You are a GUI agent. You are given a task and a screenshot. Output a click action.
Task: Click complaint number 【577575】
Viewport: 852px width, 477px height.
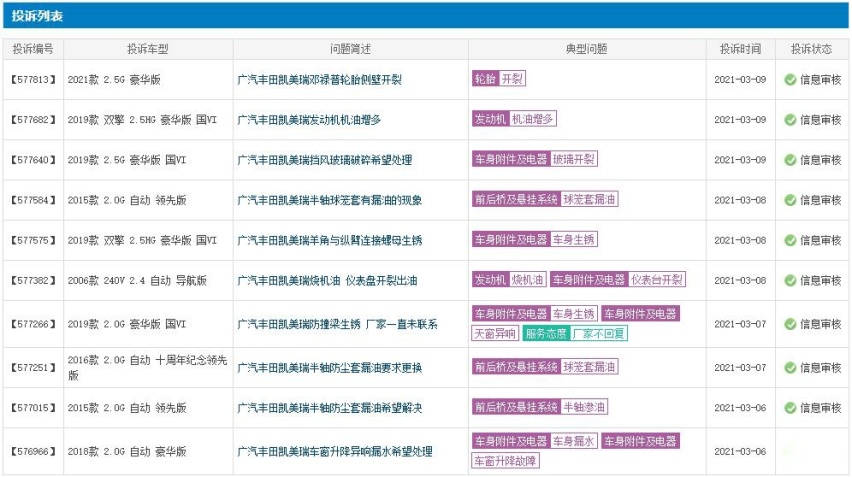click(33, 241)
